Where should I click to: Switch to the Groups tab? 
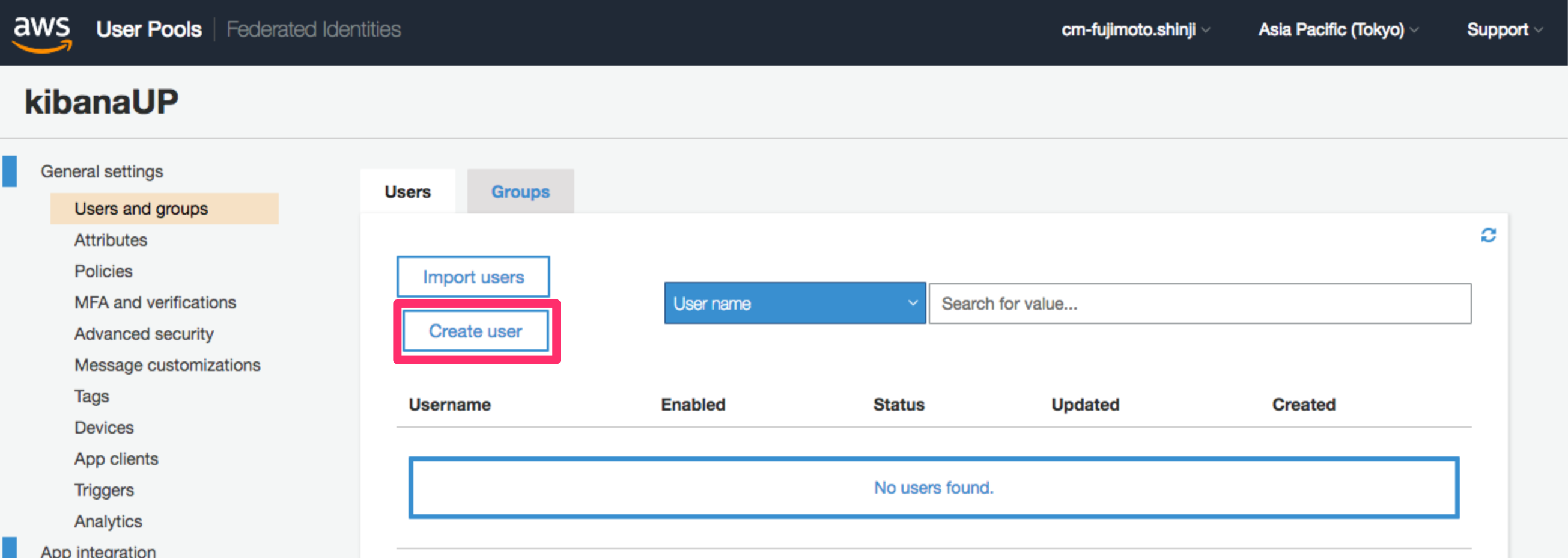tap(520, 191)
